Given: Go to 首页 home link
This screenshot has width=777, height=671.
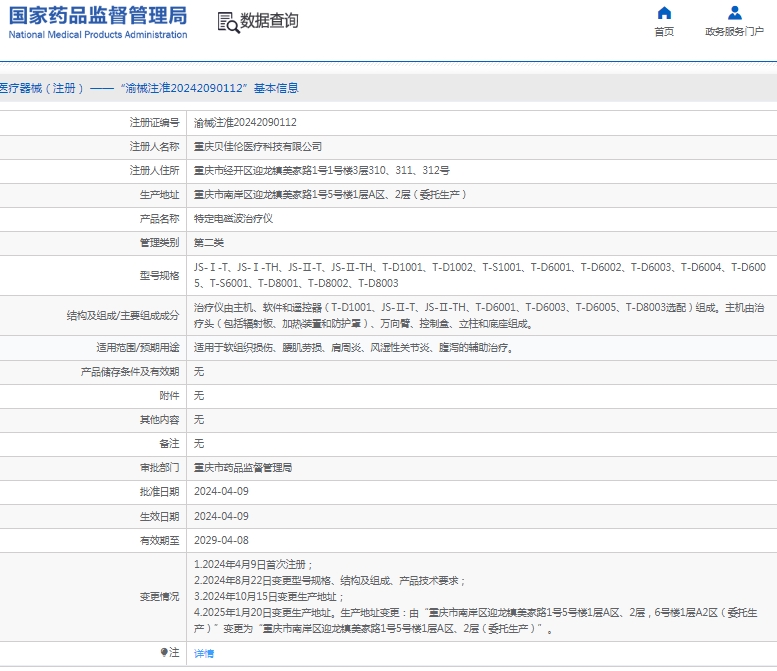Looking at the screenshot, I should click(x=664, y=32).
